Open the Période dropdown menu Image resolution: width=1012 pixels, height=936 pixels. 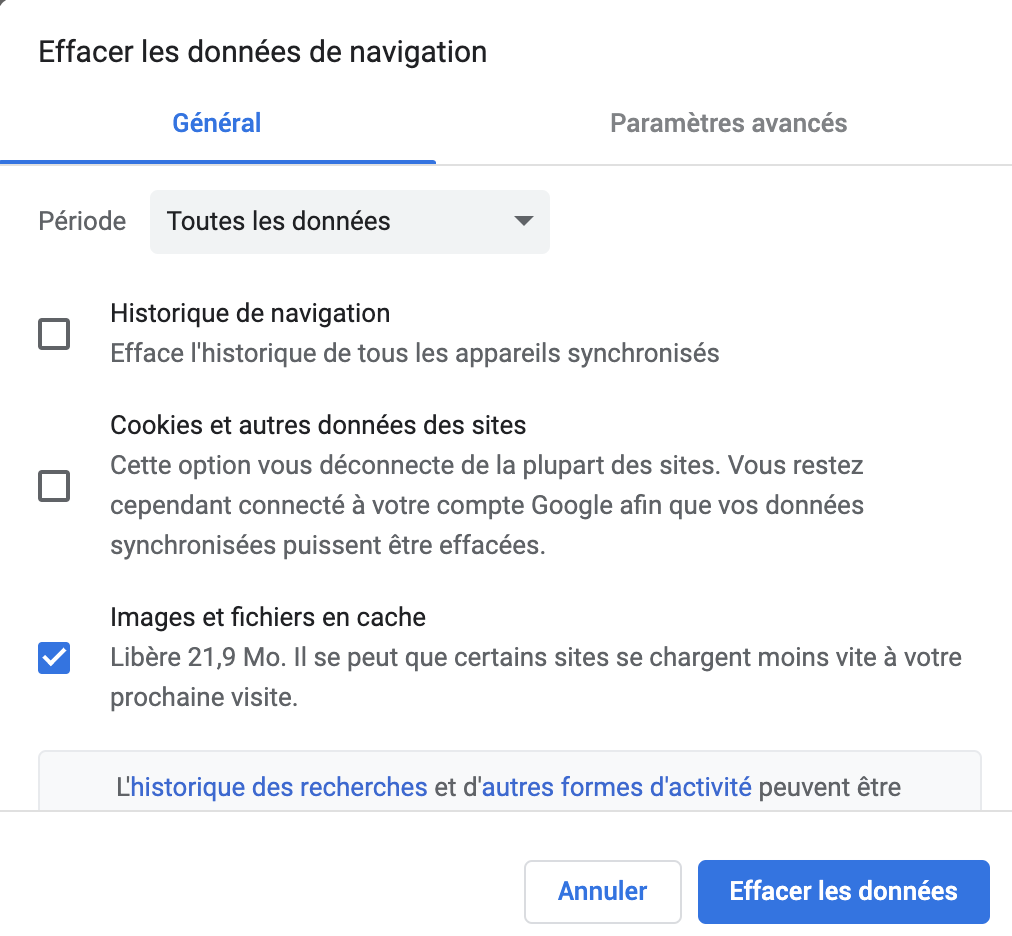click(350, 221)
